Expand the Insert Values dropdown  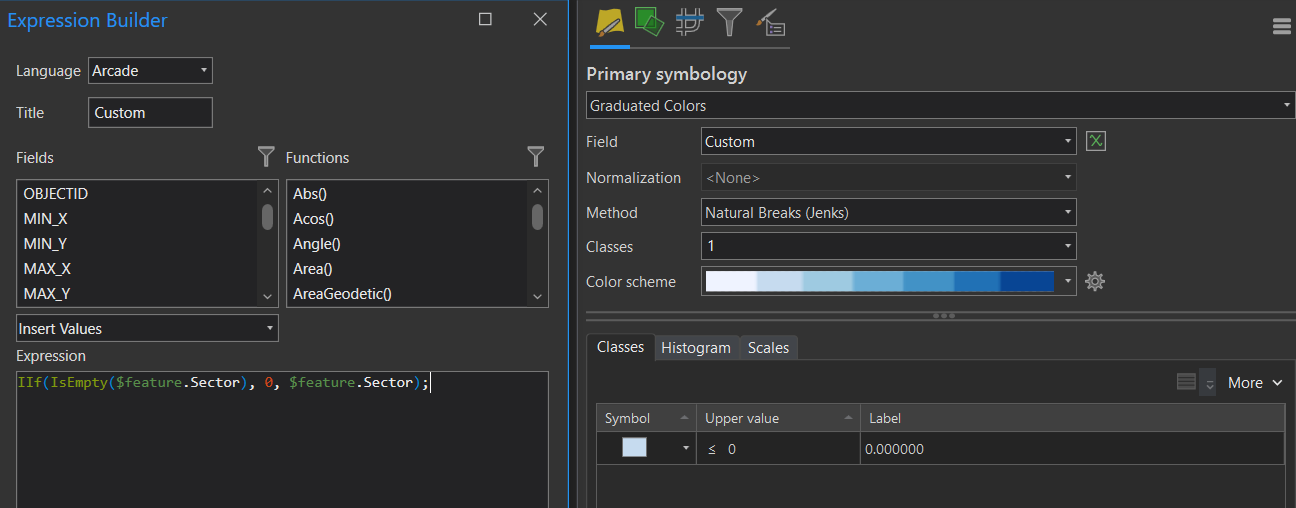pos(147,328)
